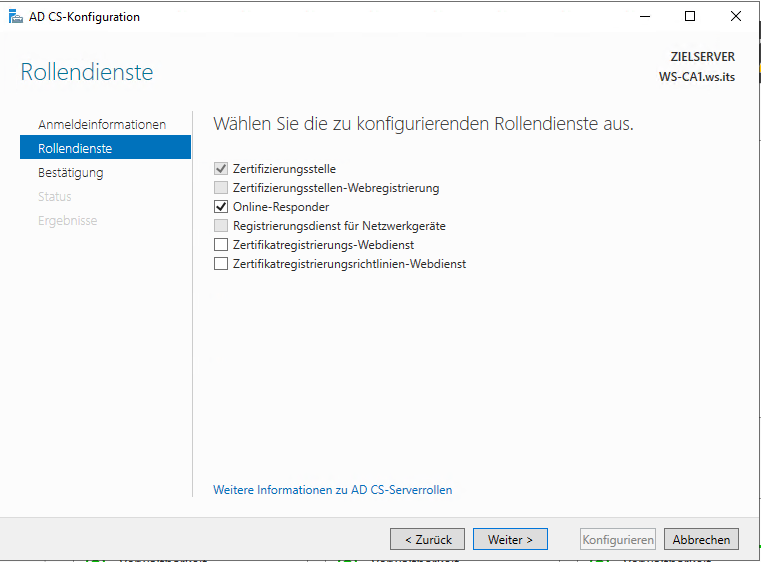Enable Zertifikatregistrierungsrichtlinien-Webdienst checkbox

click(221, 264)
